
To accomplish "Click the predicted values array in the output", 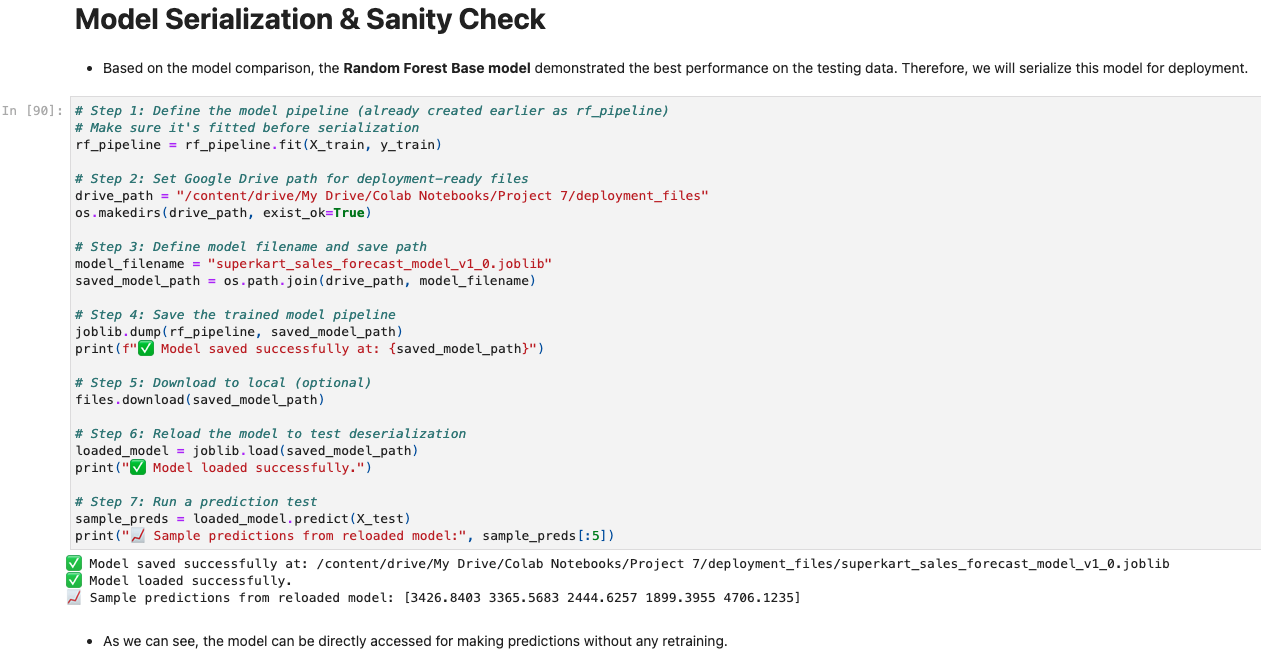I will point(601,597).
